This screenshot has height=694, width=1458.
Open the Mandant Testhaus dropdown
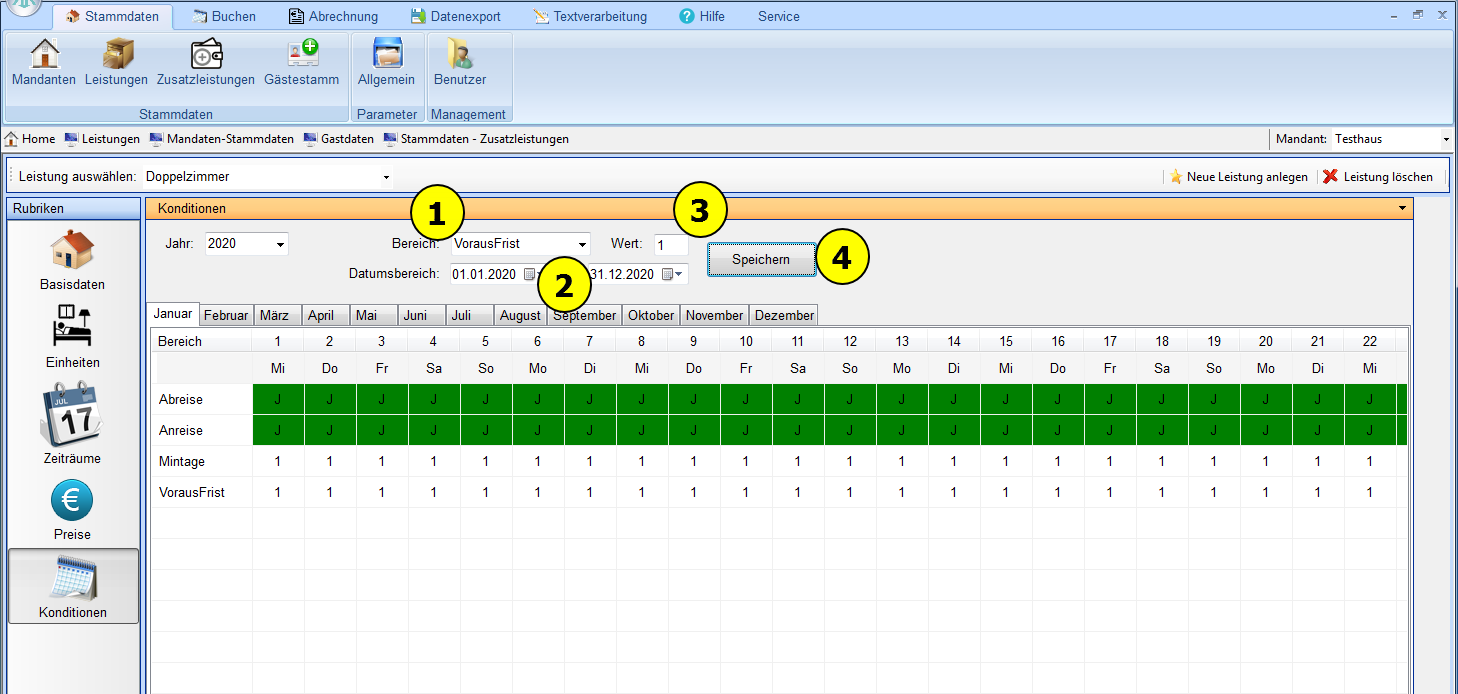click(x=1445, y=139)
